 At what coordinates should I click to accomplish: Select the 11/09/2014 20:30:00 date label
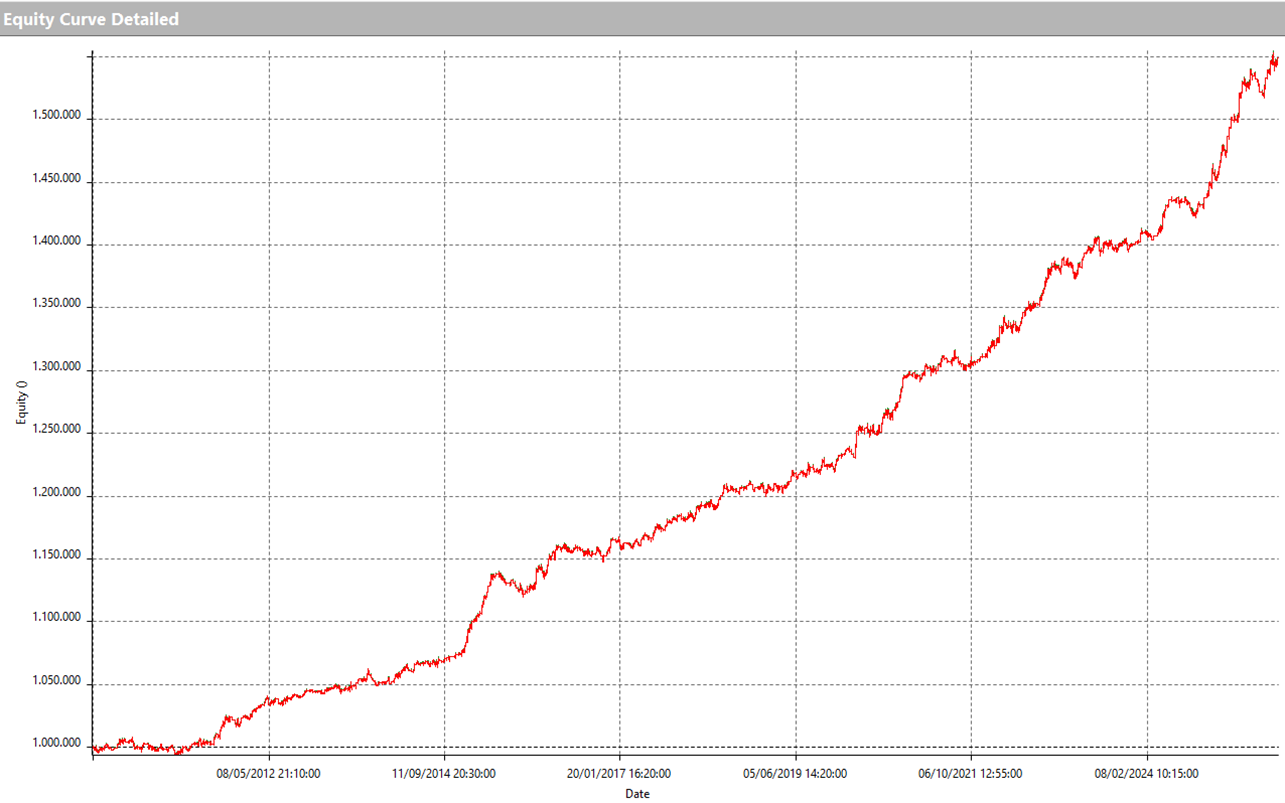tap(444, 773)
